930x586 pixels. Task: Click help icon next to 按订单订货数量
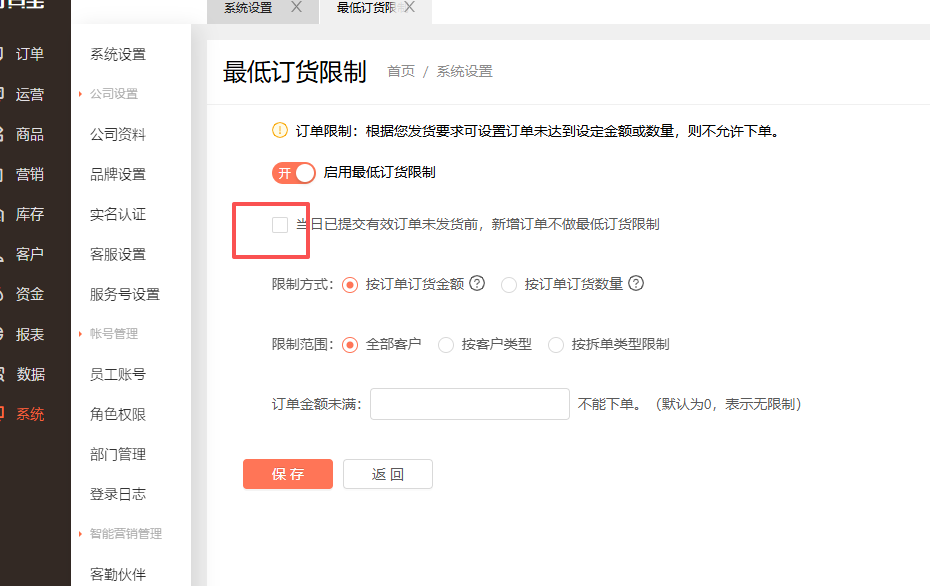tap(636, 284)
